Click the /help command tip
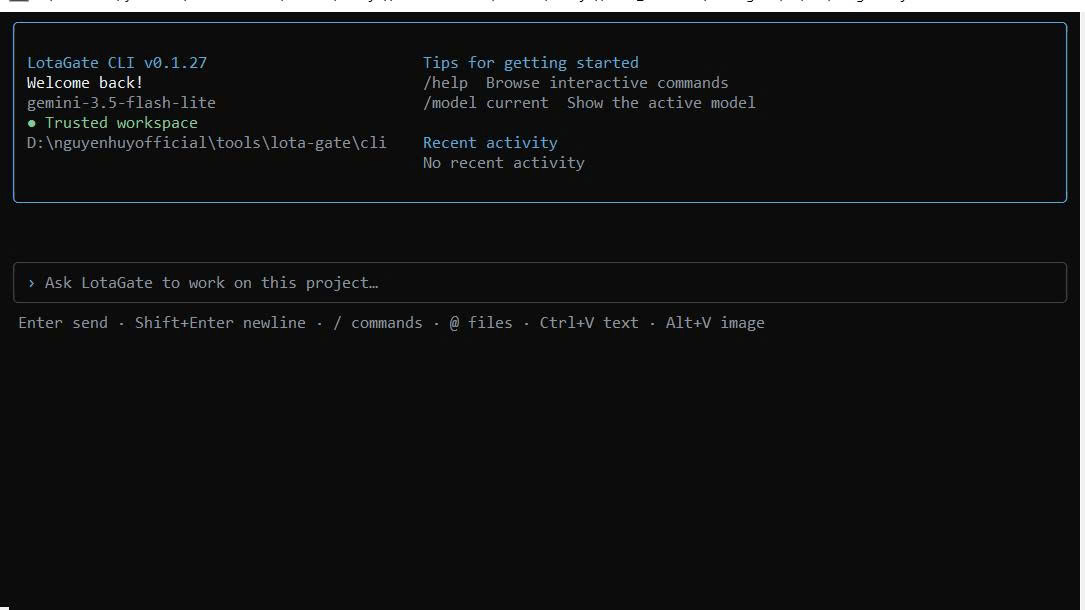1085x610 pixels. click(x=445, y=83)
